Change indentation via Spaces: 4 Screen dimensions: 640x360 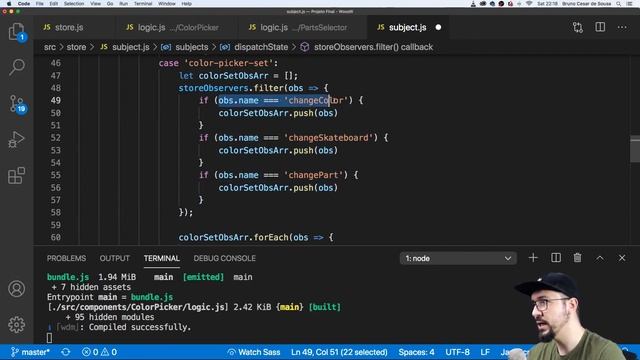pos(416,352)
